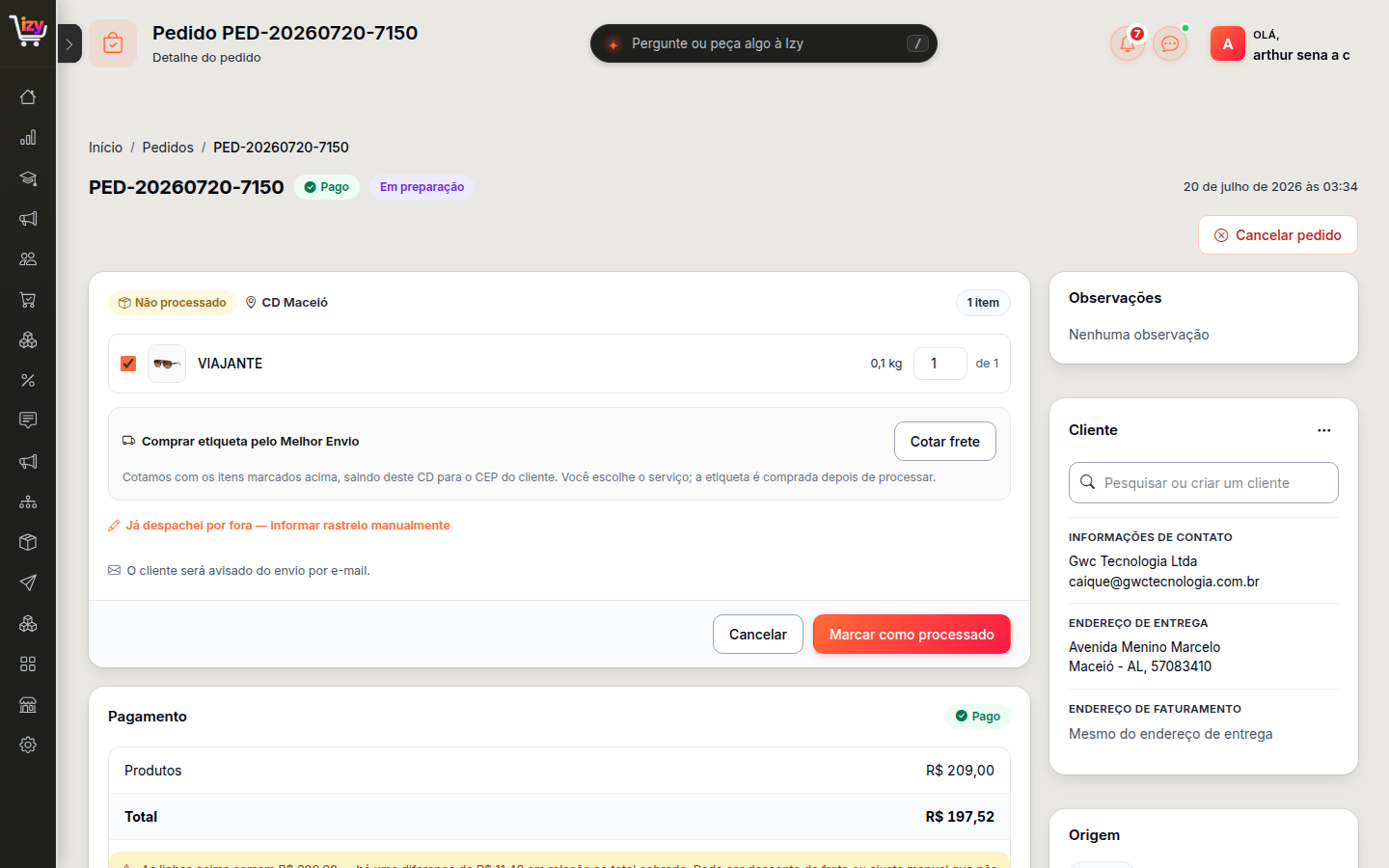Click the location pin beside CD Maceió
Screen dimensions: 1389x868
(x=251, y=303)
